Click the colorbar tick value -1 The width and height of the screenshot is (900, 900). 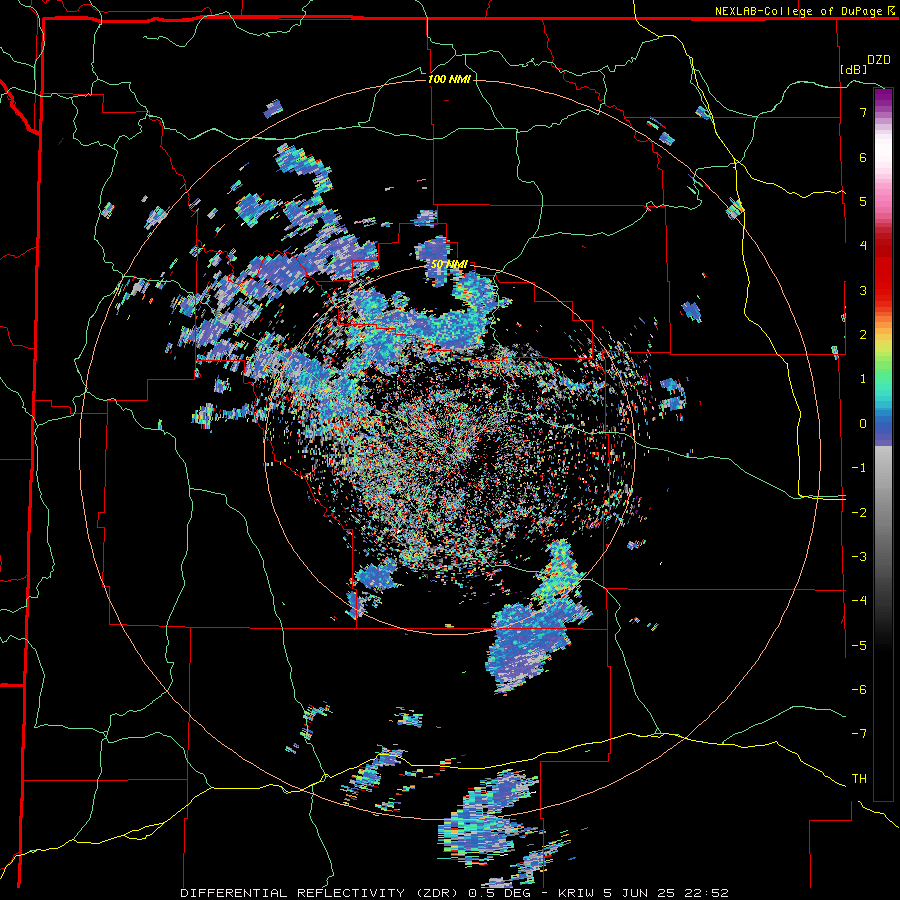(859, 468)
